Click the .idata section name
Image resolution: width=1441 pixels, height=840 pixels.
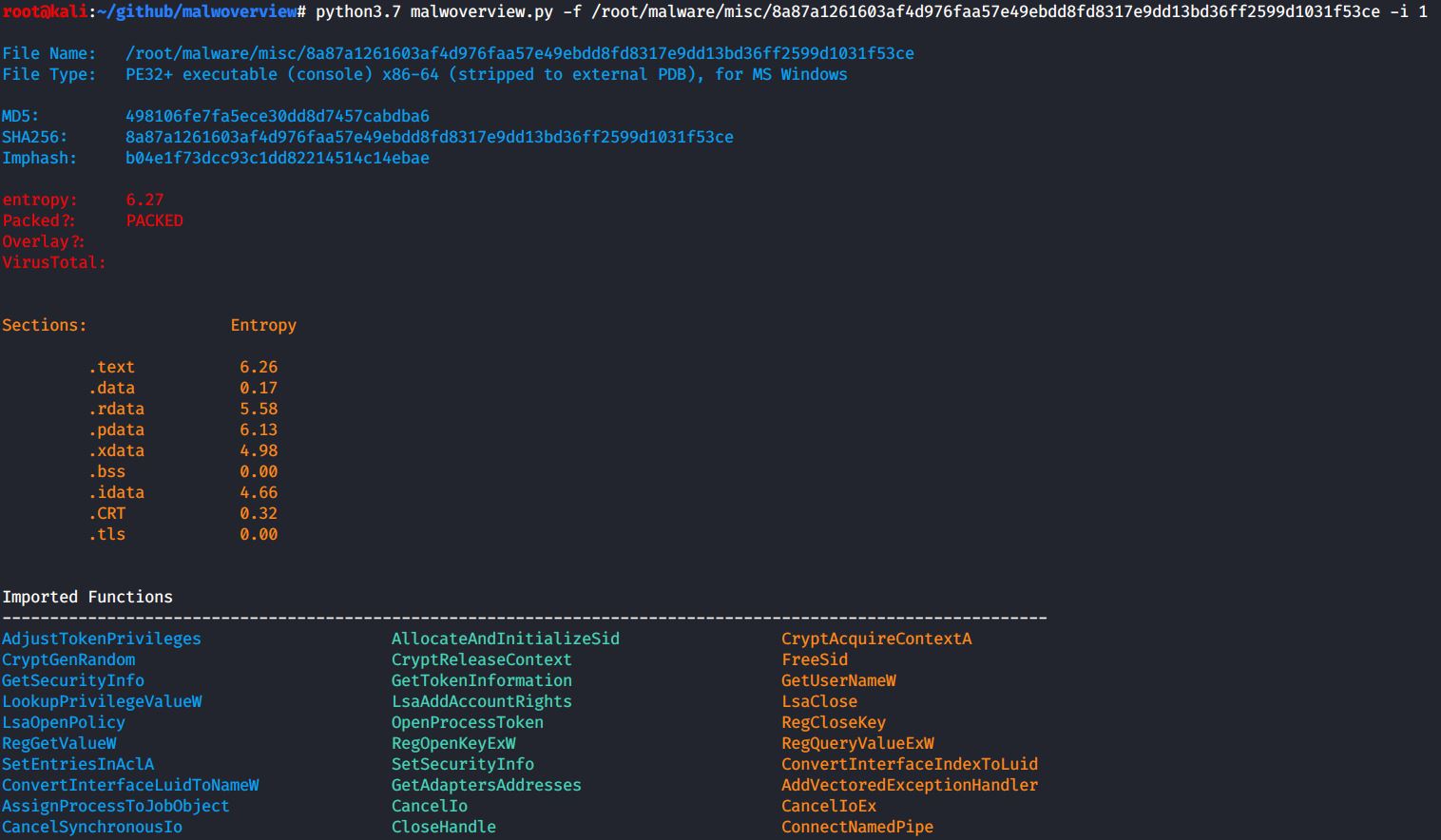point(116,492)
